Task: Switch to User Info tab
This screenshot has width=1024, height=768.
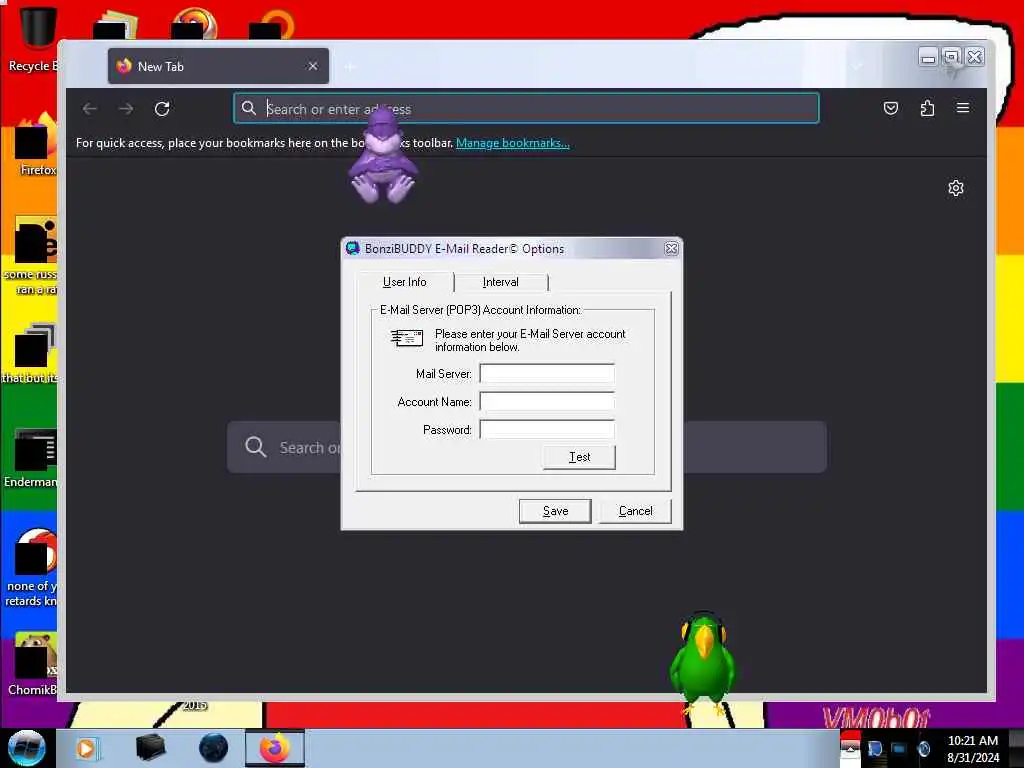Action: (404, 281)
